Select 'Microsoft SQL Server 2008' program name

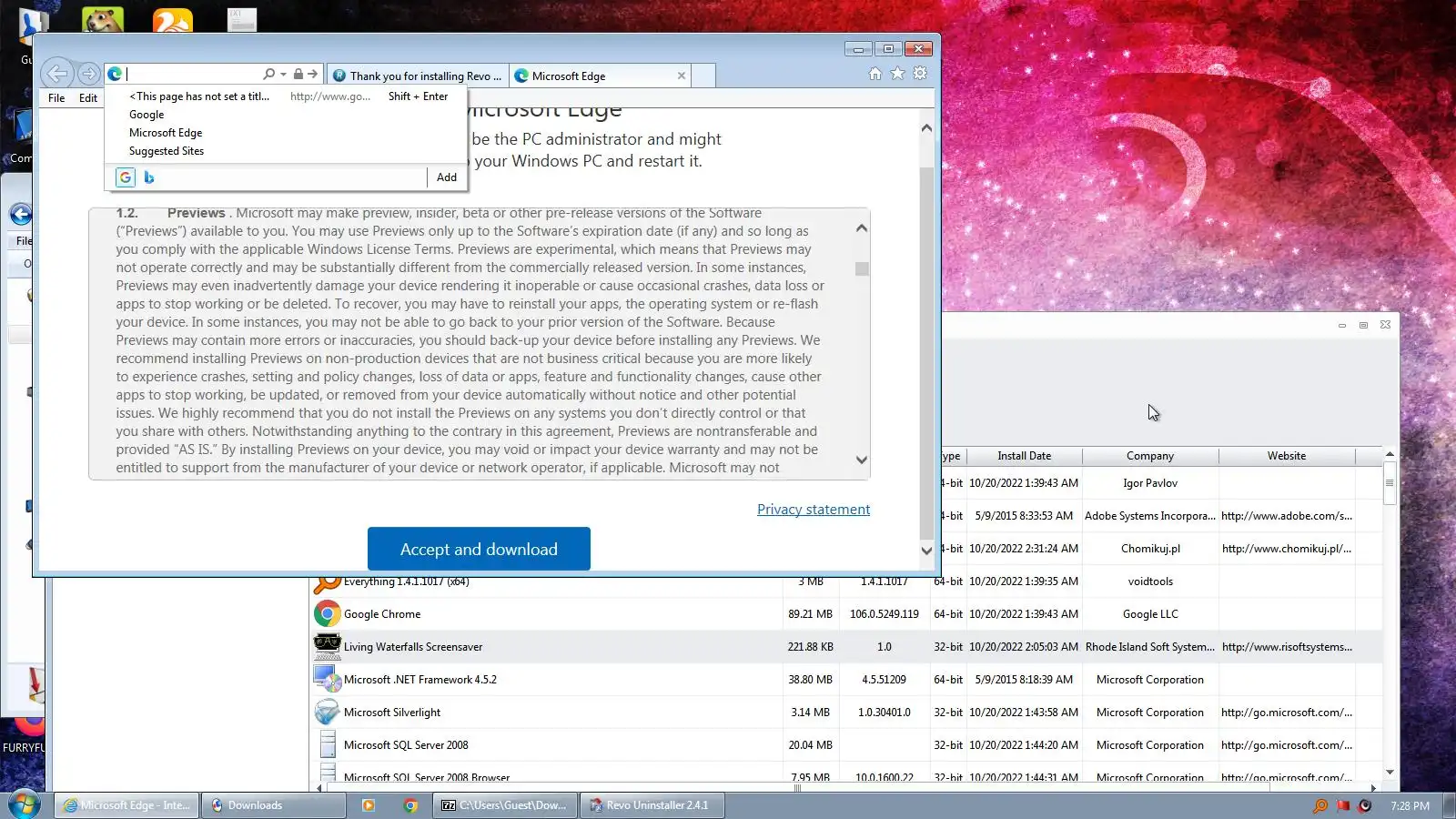pos(406,745)
